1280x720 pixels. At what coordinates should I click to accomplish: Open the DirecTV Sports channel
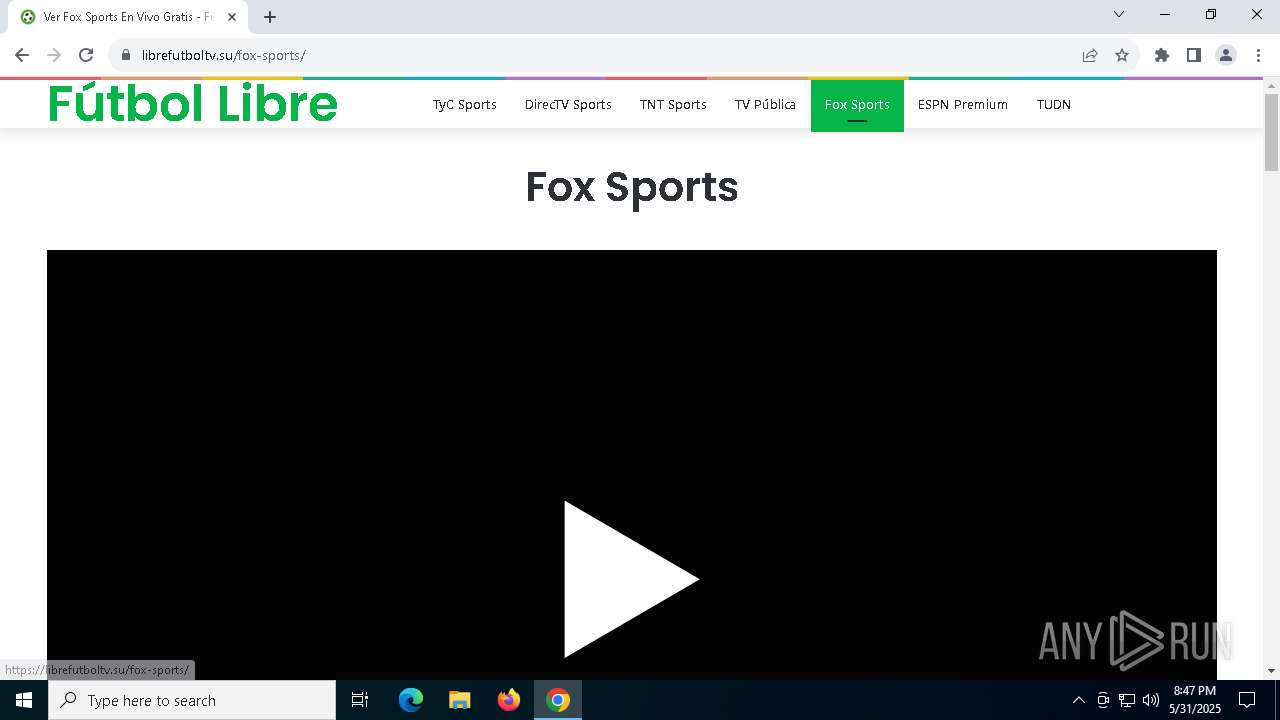click(568, 104)
